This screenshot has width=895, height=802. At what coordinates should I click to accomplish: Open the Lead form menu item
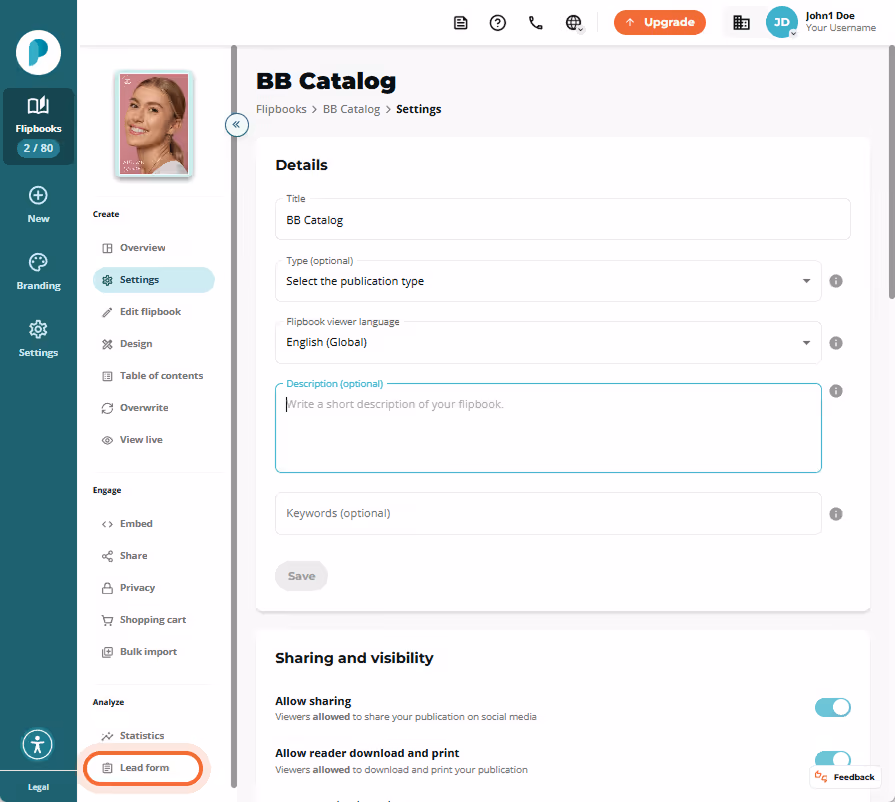(x=143, y=768)
